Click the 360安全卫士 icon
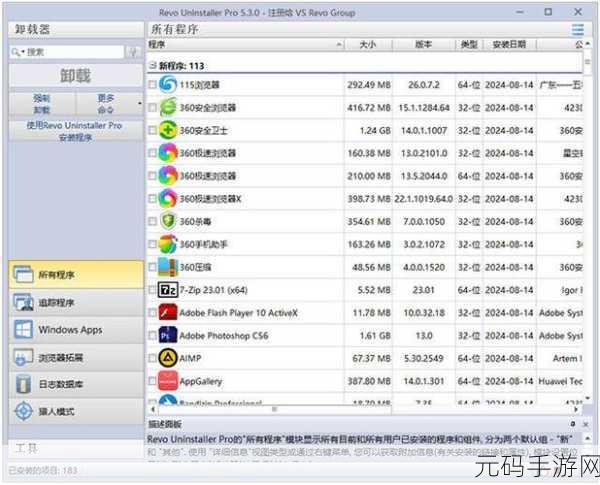The height and width of the screenshot is (485, 600). [168, 130]
